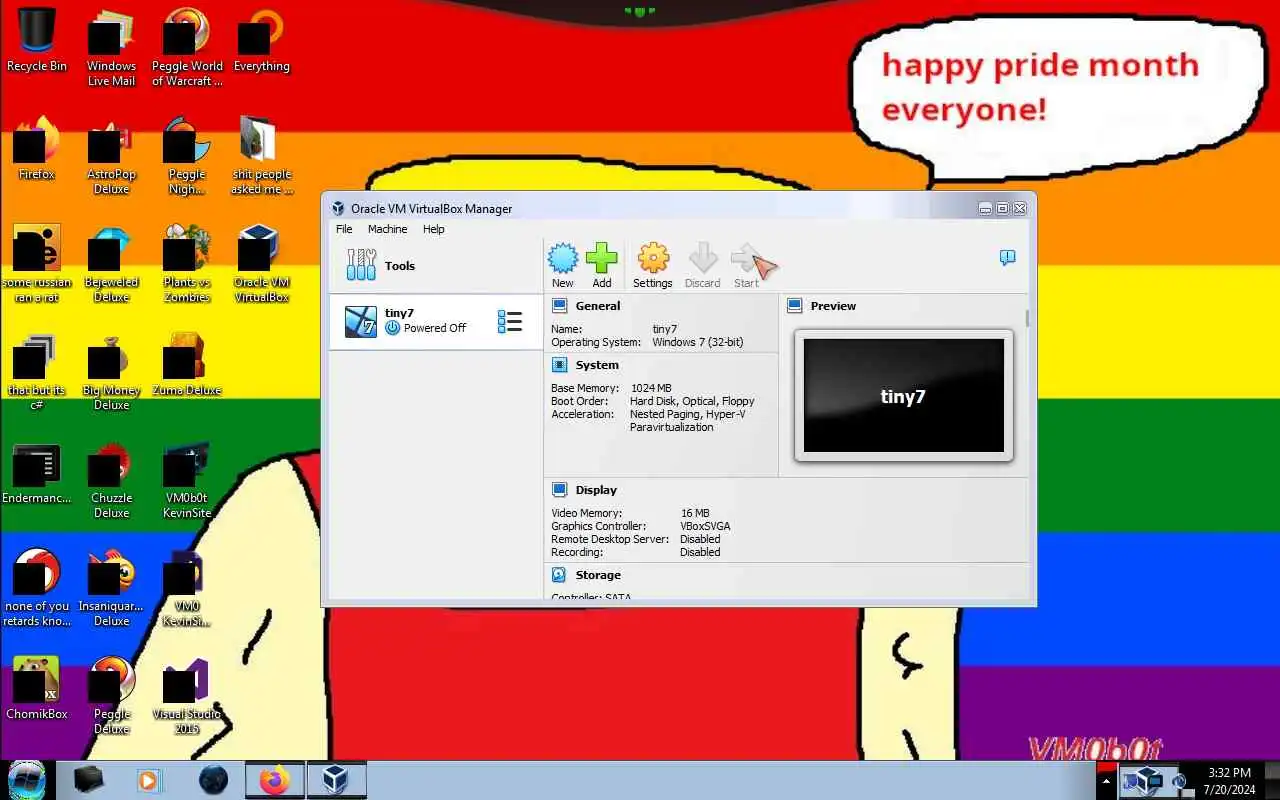Select Oracle VM VirtualBox desktop shortcut
This screenshot has width=1280, height=800.
(x=261, y=264)
